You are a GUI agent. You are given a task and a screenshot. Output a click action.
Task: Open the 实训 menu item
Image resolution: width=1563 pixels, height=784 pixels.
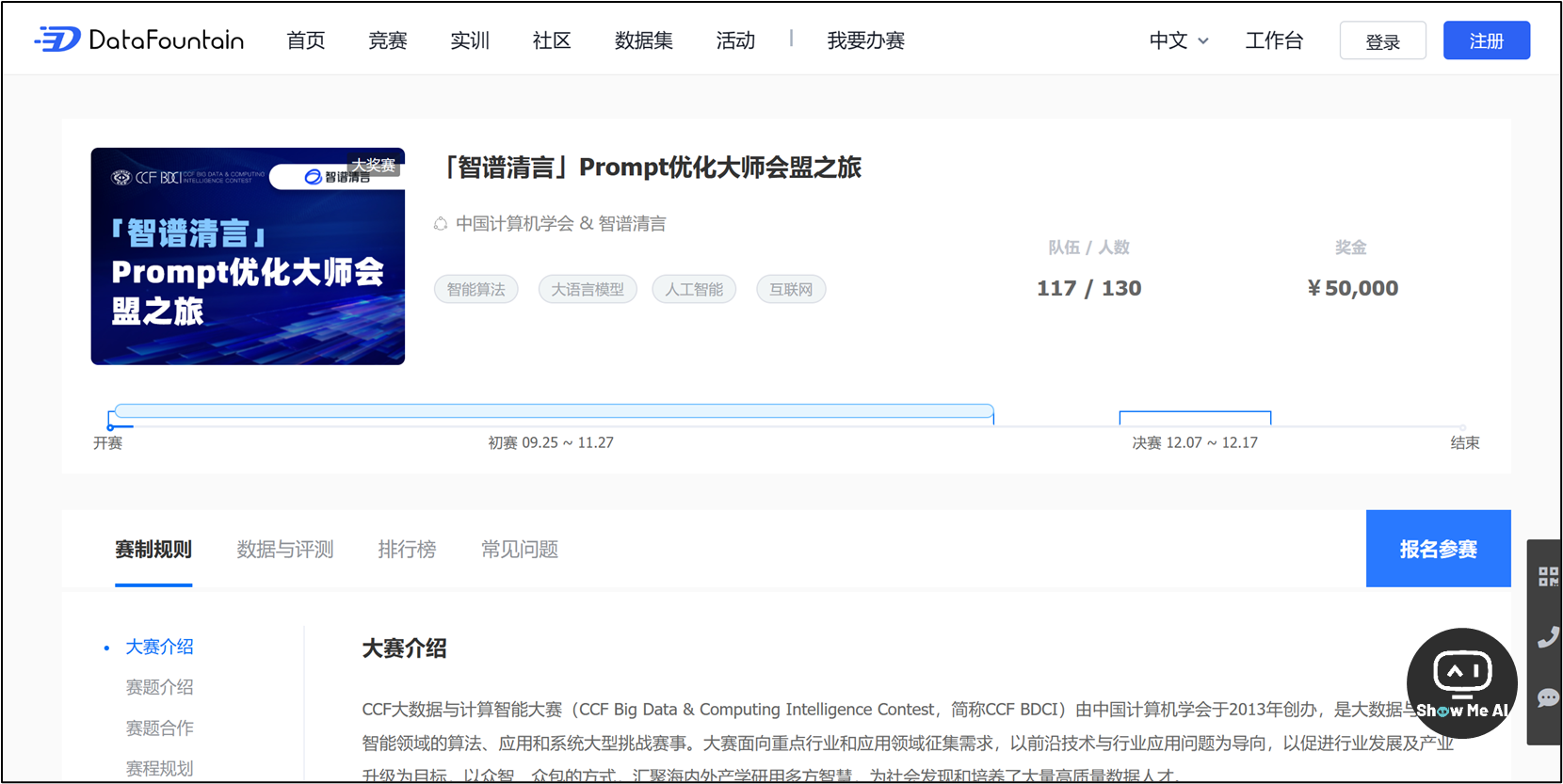coord(470,40)
